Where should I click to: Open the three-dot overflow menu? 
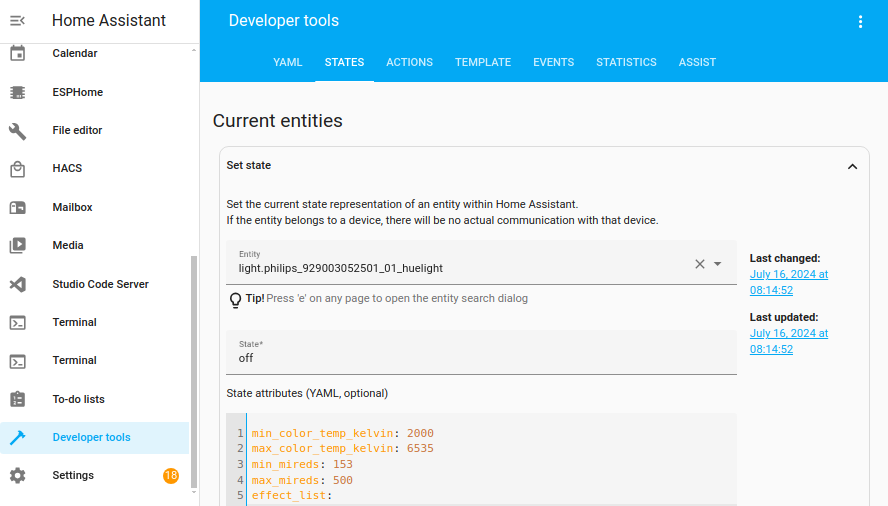pyautogui.click(x=860, y=21)
